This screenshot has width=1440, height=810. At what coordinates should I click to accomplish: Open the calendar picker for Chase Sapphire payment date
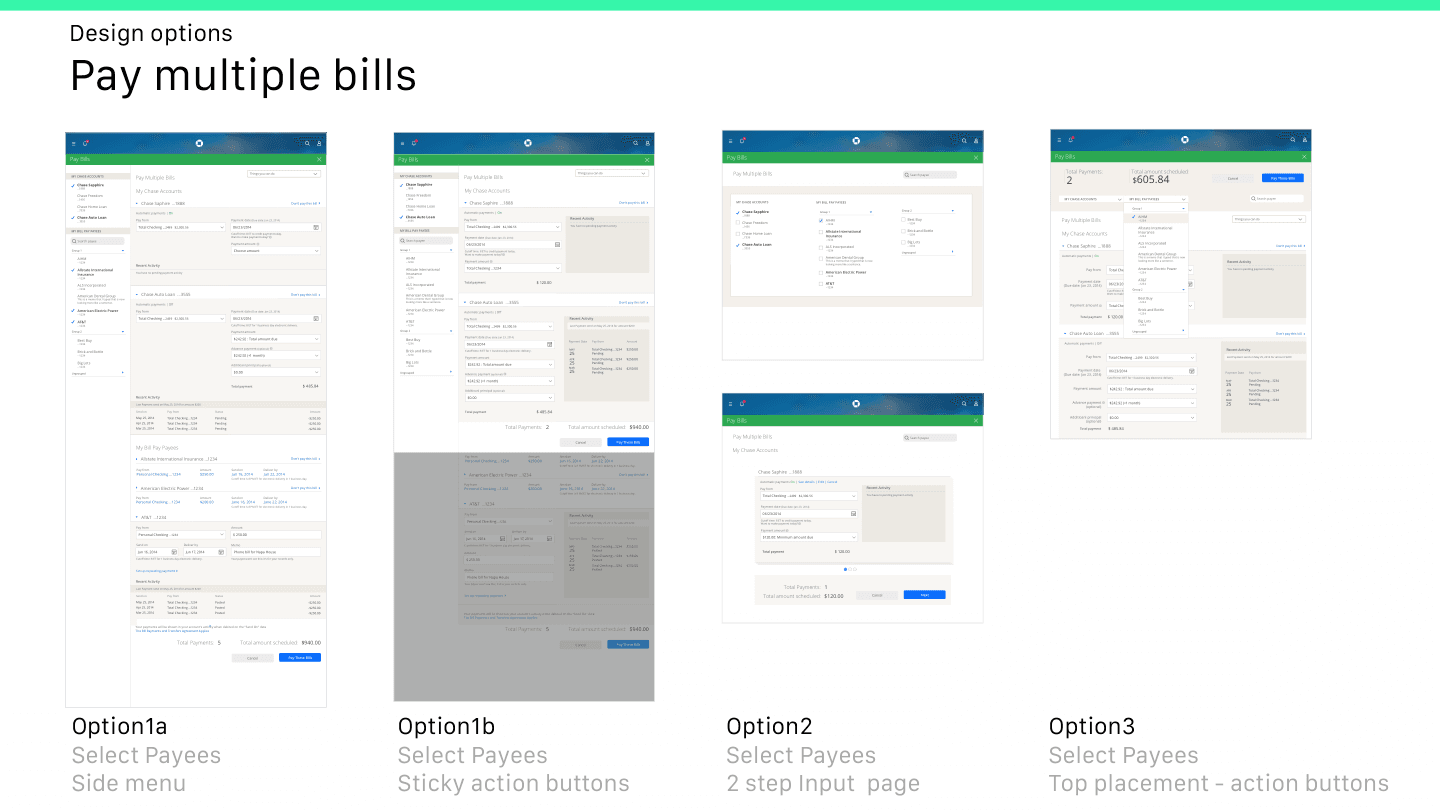[316, 226]
